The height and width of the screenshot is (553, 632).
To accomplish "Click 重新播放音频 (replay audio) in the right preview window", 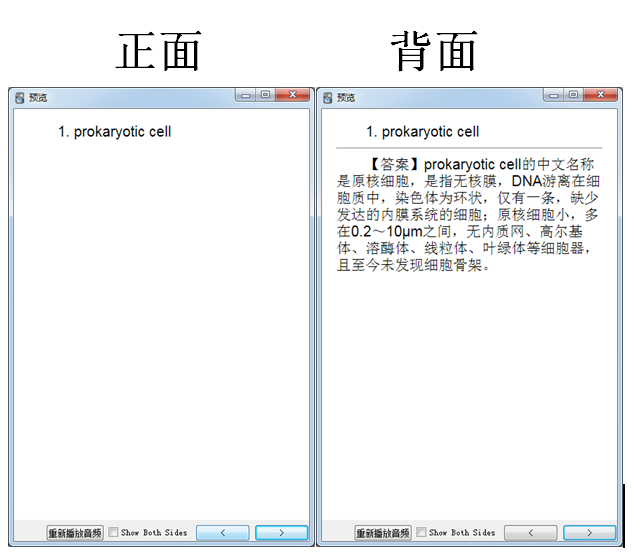I will tap(383, 533).
